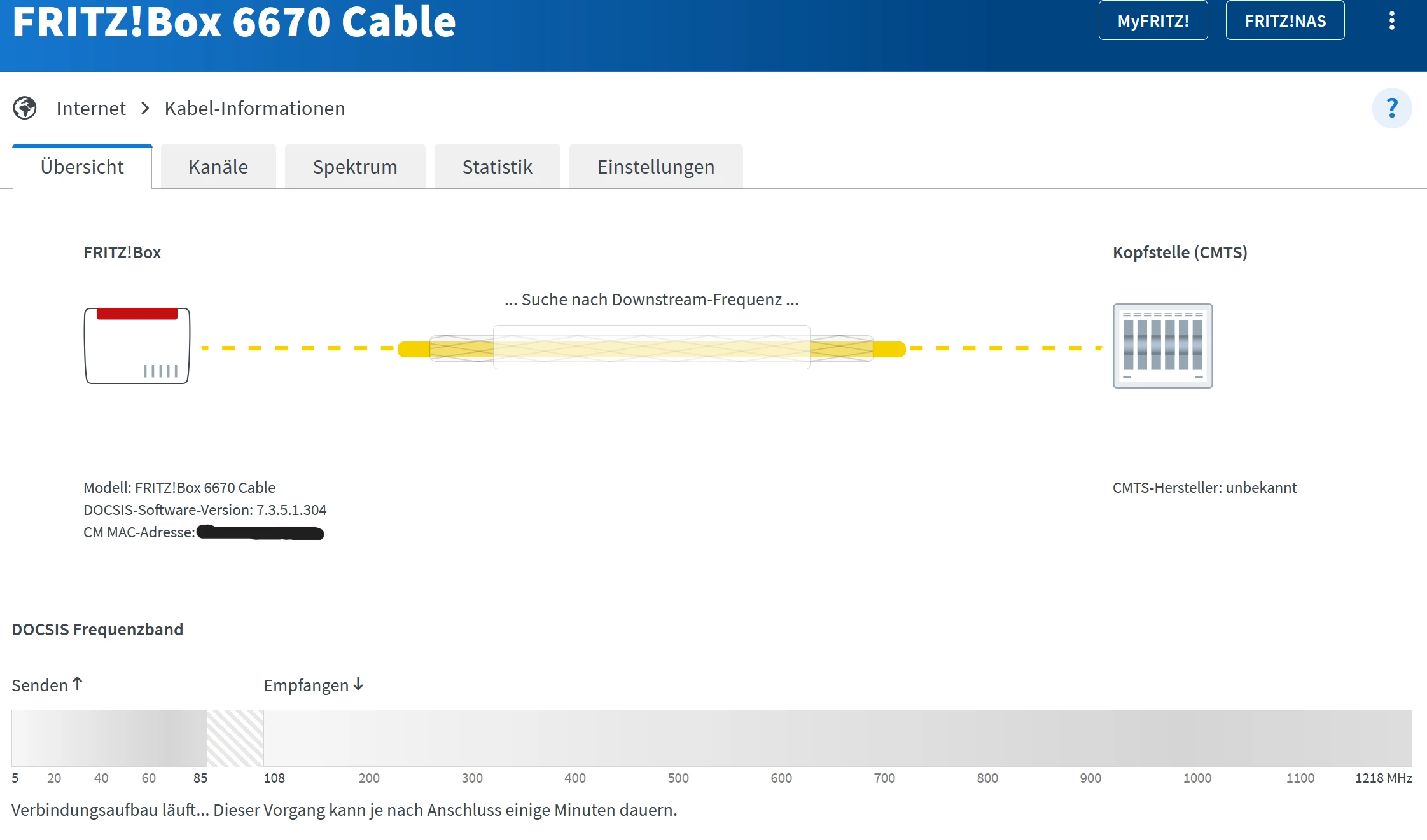
Task: Go to the Einstellungen tab
Action: pos(655,167)
